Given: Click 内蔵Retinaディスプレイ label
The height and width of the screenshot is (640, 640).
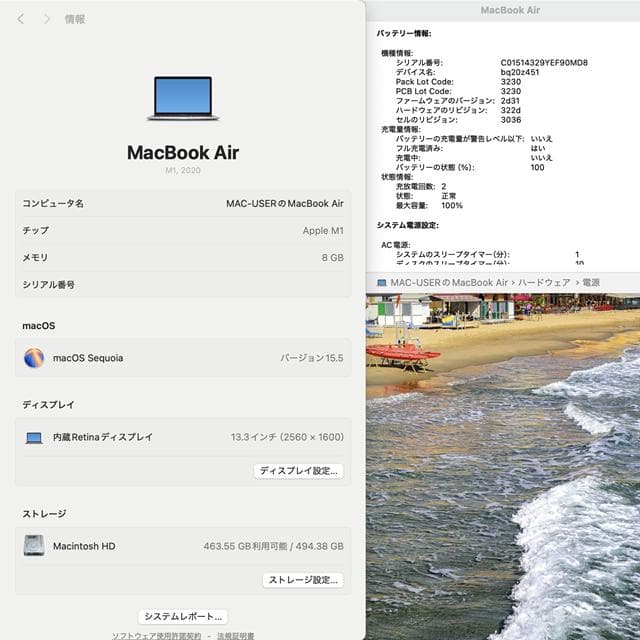Looking at the screenshot, I should pos(103,437).
